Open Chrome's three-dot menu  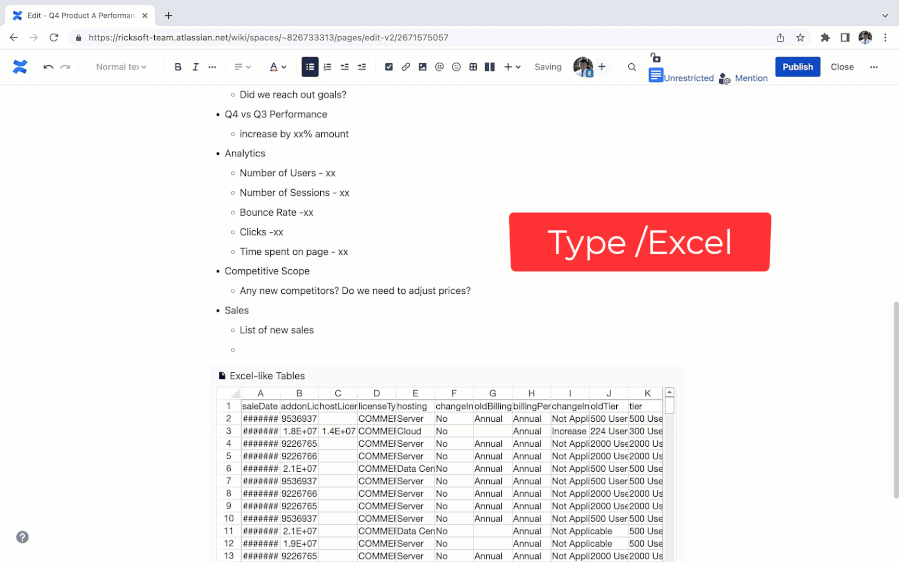point(885,37)
